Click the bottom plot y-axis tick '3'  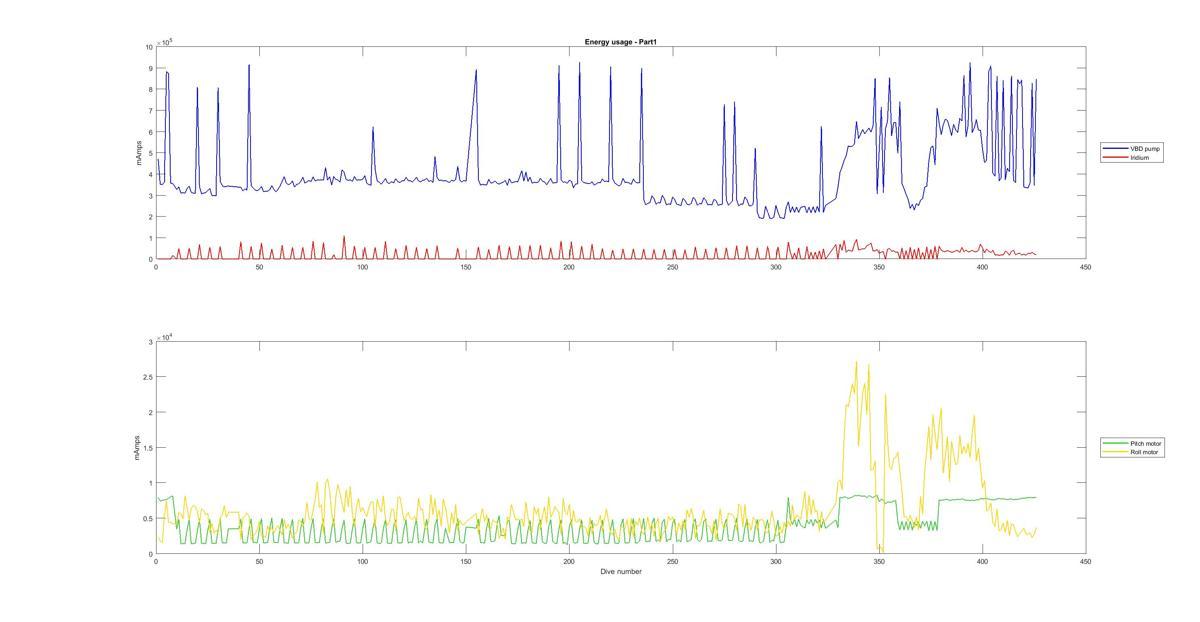[150, 342]
